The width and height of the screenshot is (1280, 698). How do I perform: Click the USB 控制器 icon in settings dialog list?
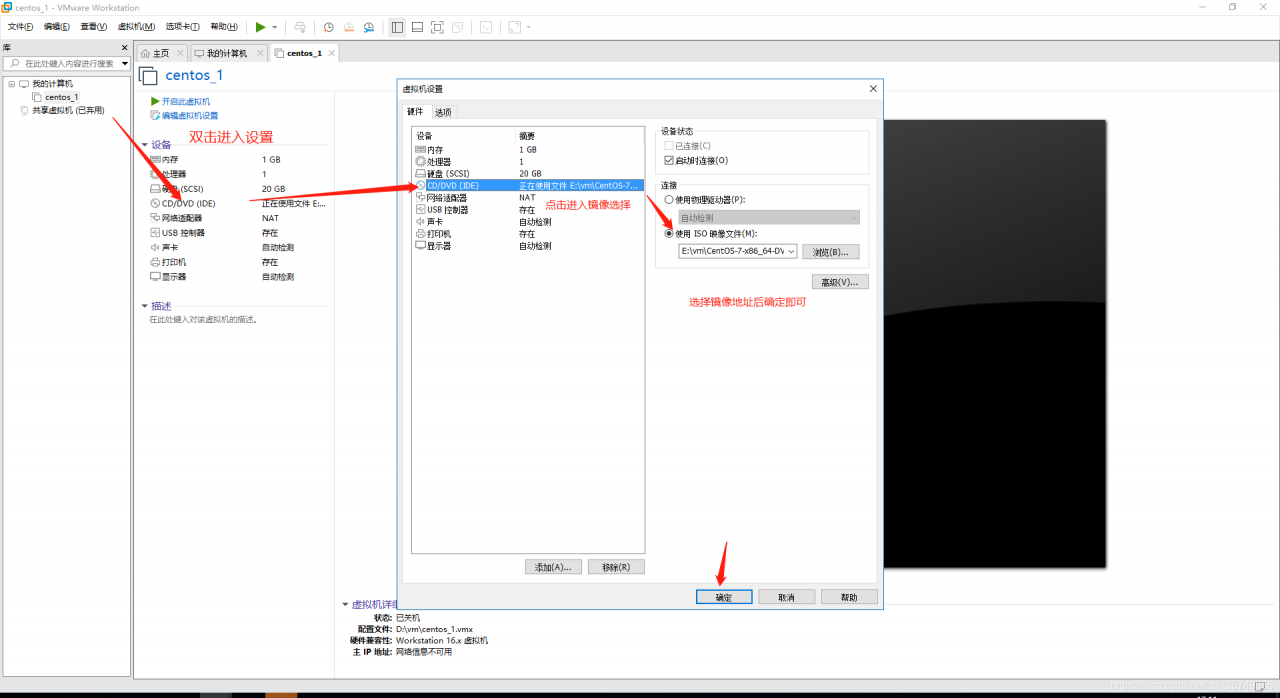pos(420,210)
